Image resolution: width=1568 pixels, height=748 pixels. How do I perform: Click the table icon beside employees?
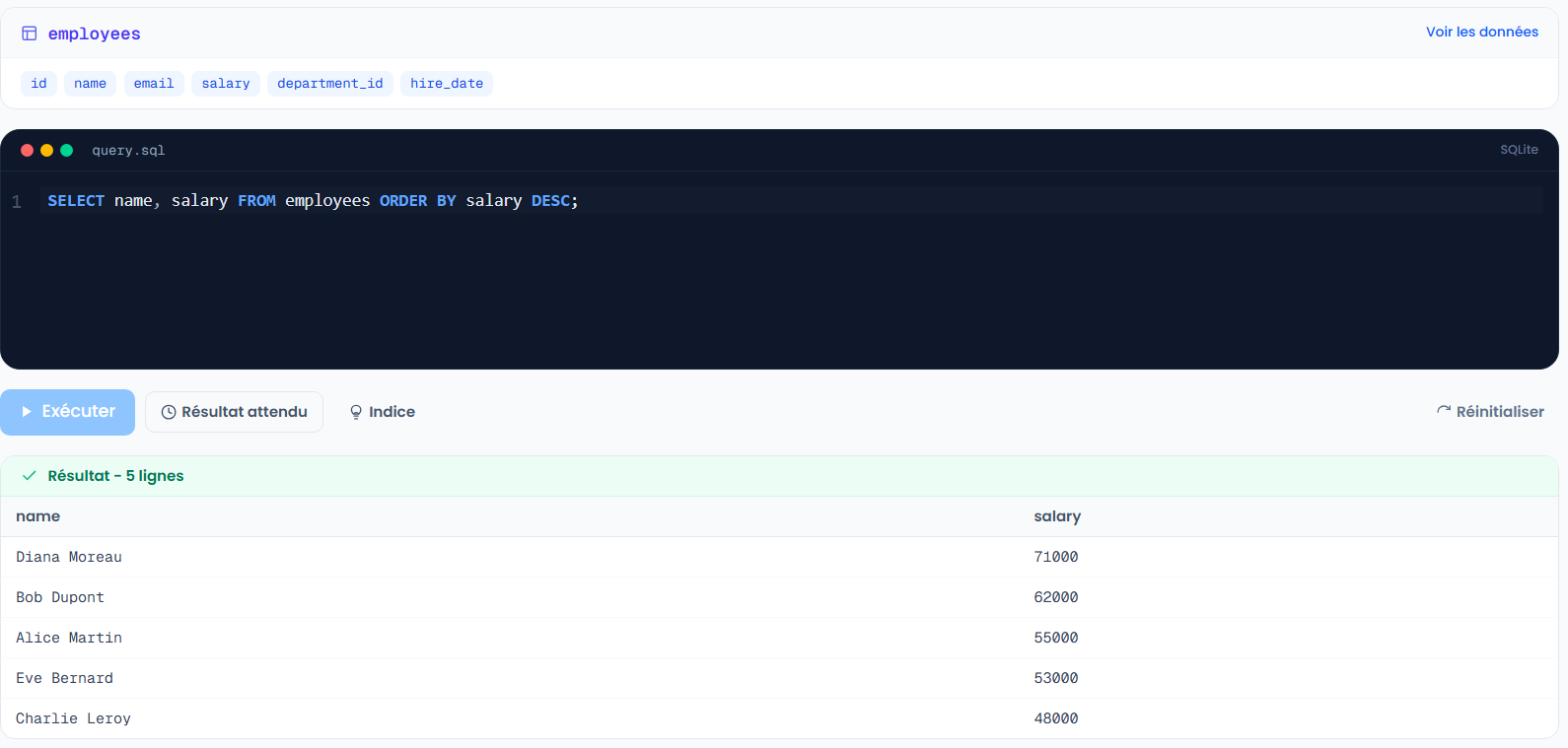click(x=30, y=34)
